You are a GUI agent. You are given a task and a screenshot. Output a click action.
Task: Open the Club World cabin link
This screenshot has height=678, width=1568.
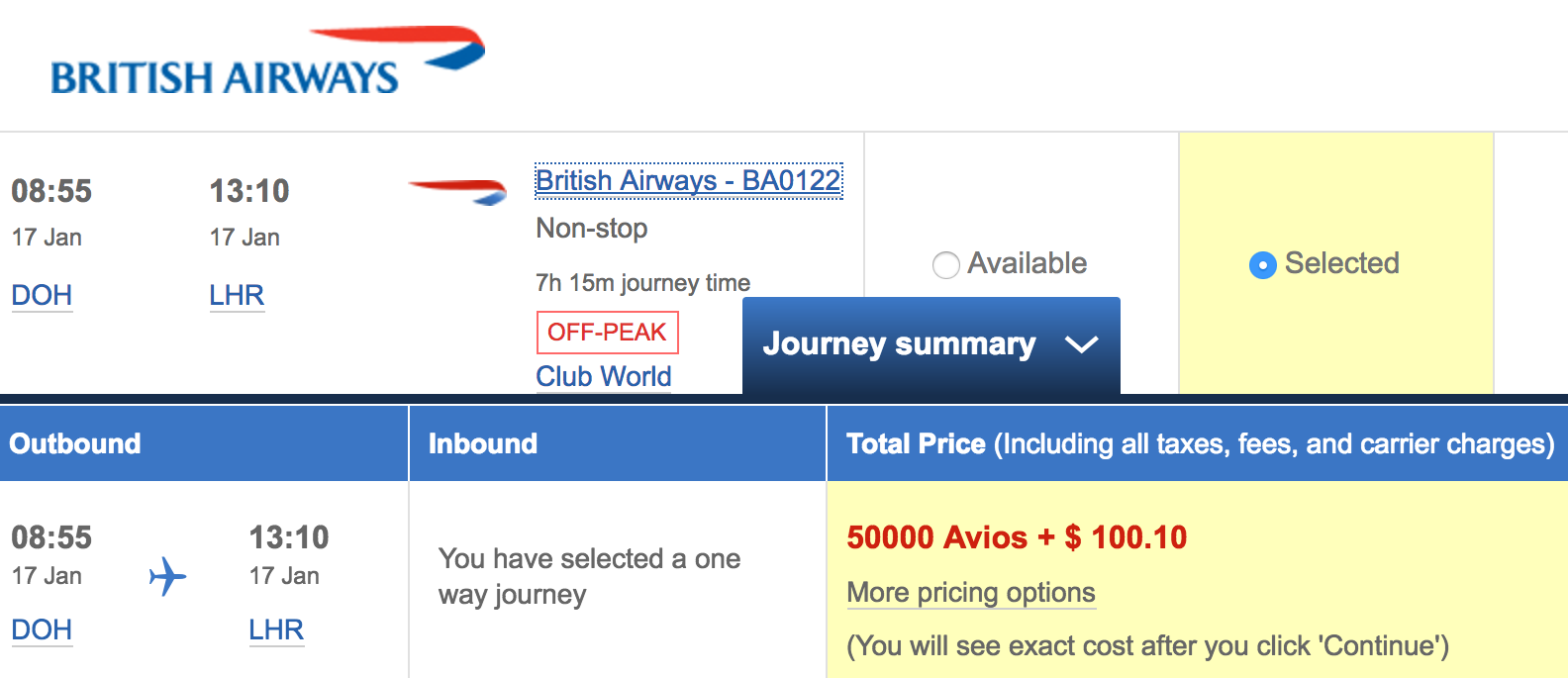point(604,376)
